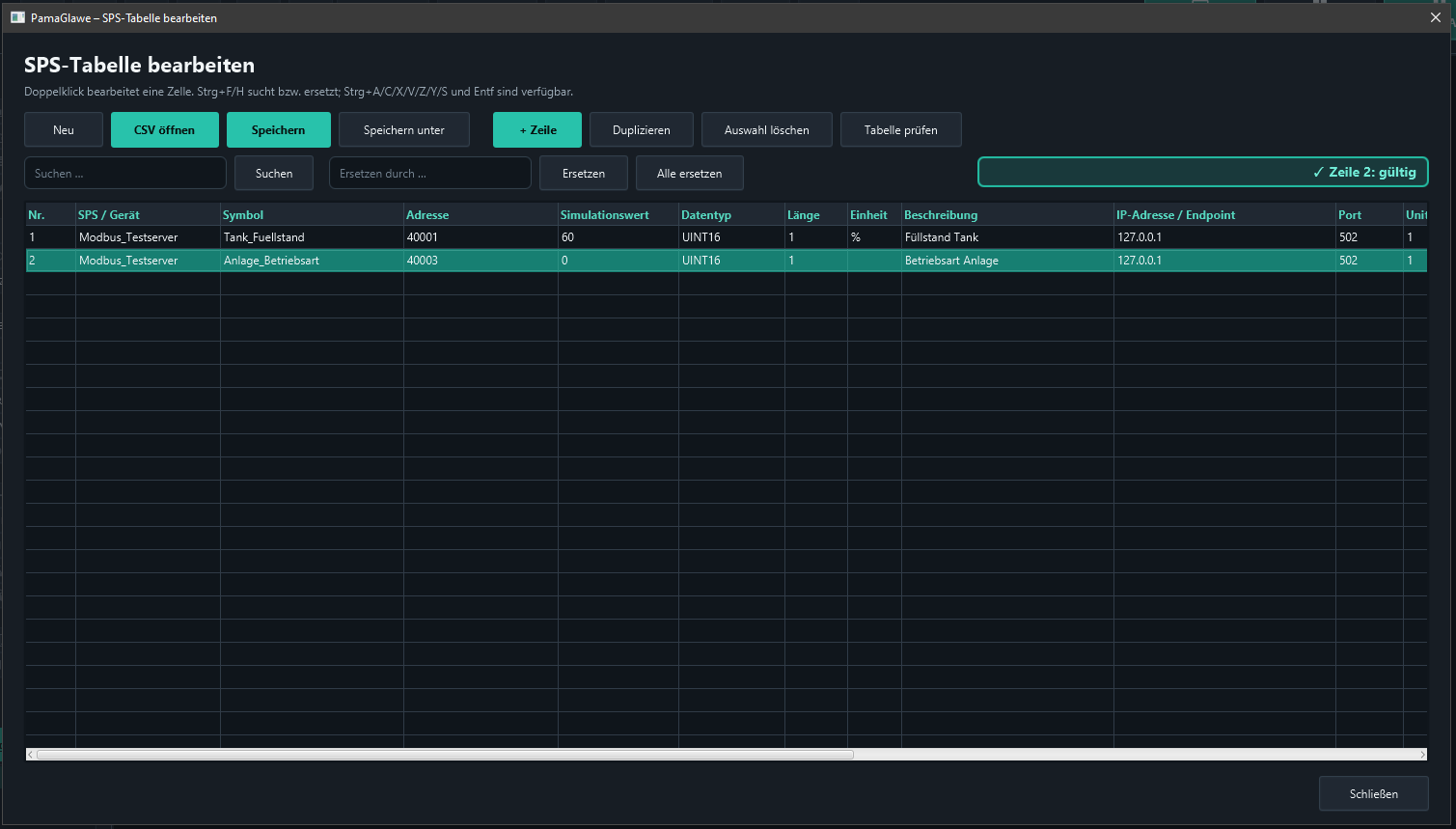
Task: Click Auswahl löschen
Action: [x=767, y=129]
